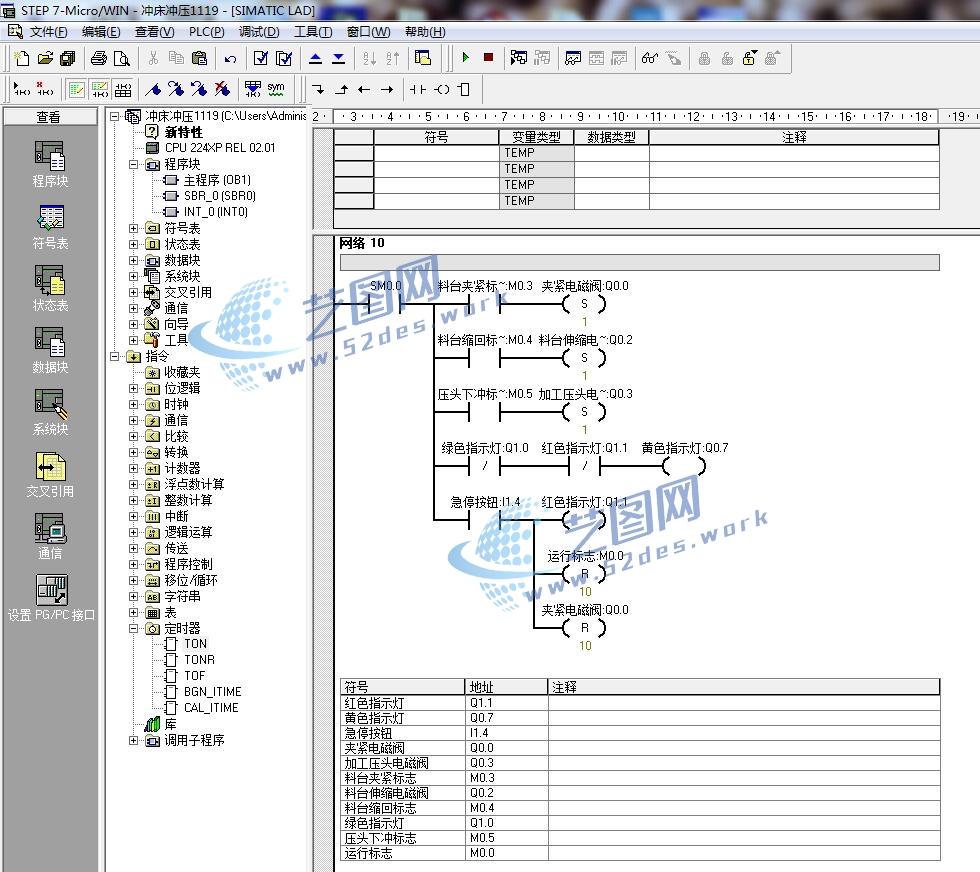
Task: Download program to PLC (down arrow)
Action: tap(338, 58)
